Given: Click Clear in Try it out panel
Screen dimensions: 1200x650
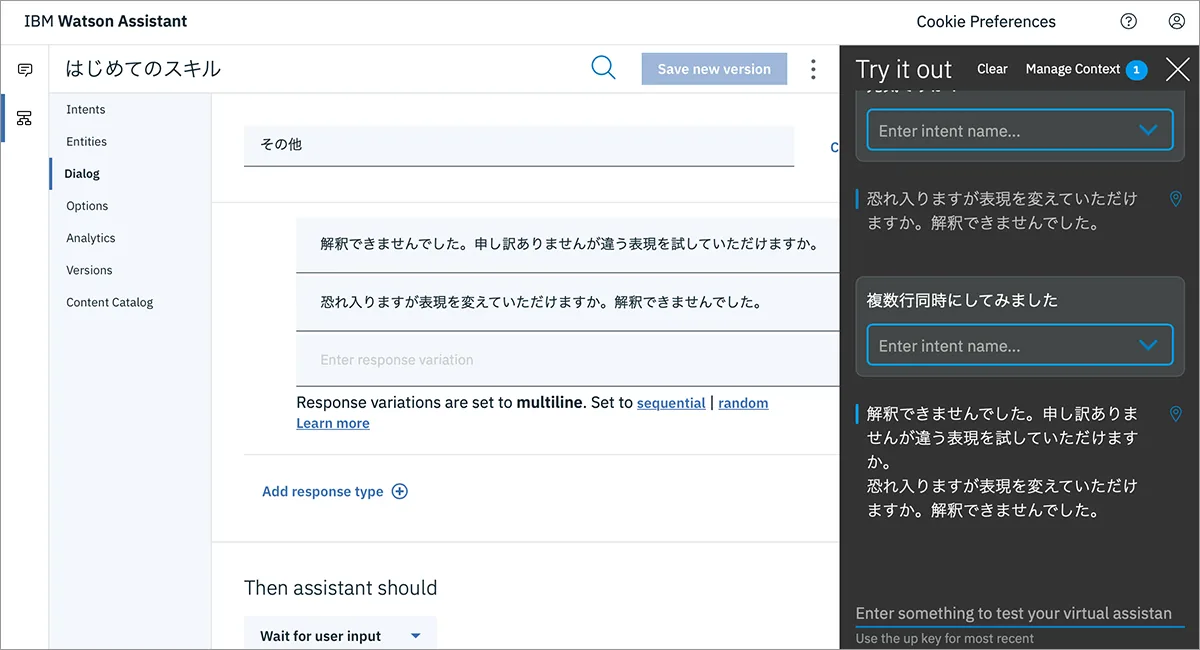Looking at the screenshot, I should tap(992, 69).
